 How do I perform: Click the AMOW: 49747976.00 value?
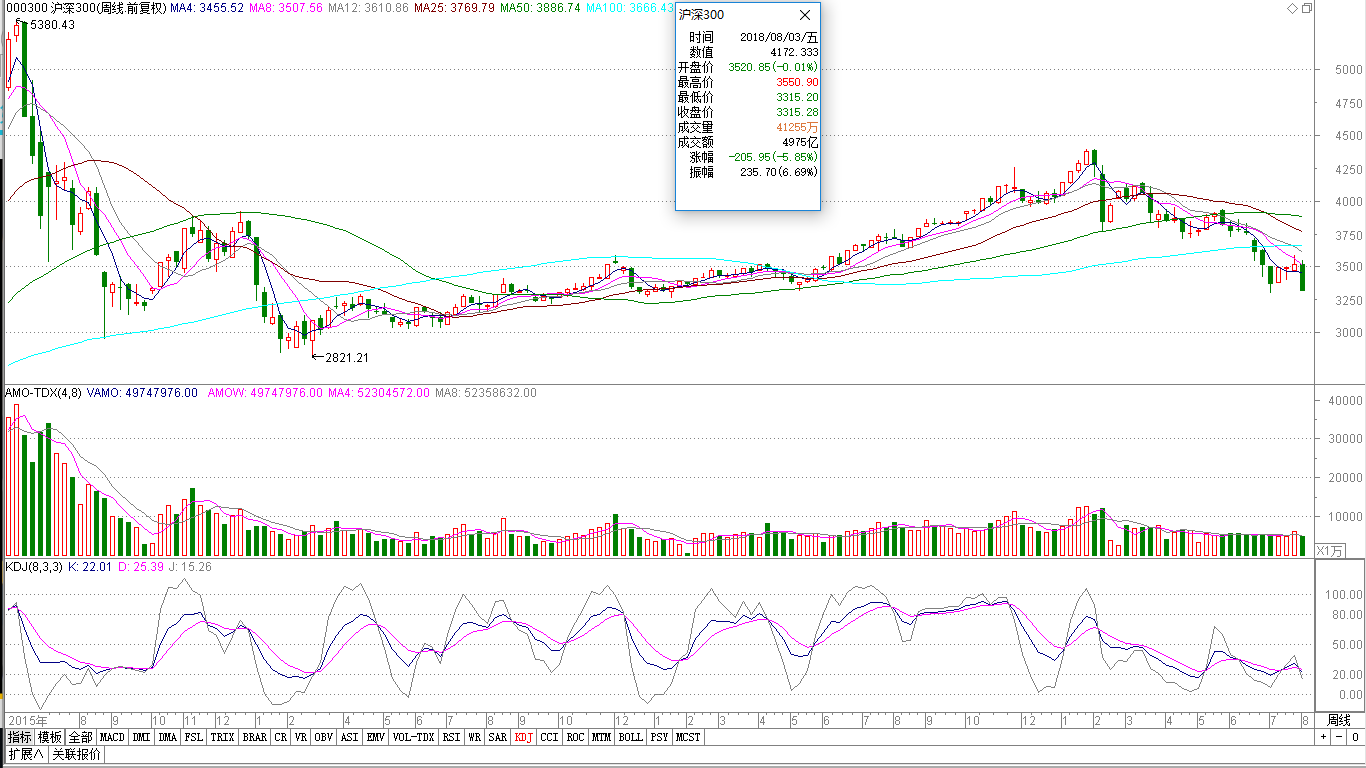pyautogui.click(x=265, y=393)
